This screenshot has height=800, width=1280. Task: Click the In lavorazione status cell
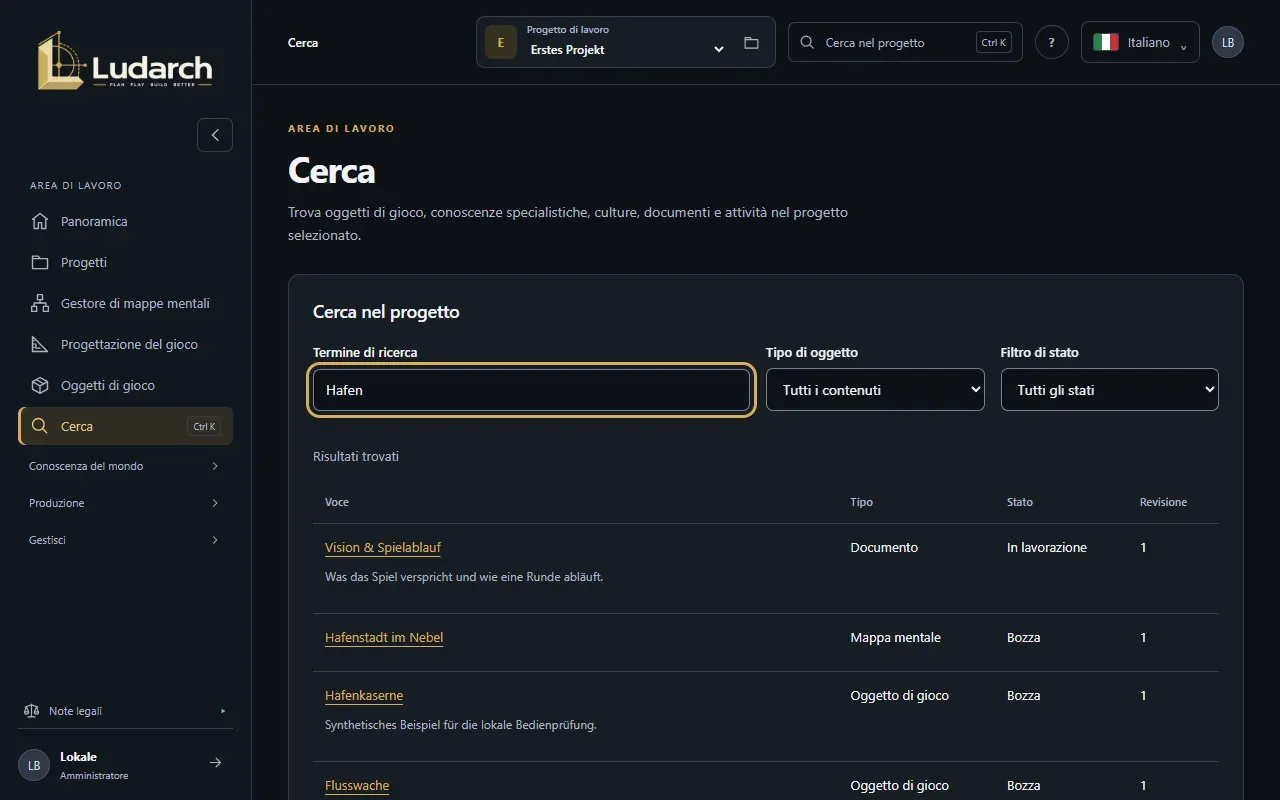1047,548
